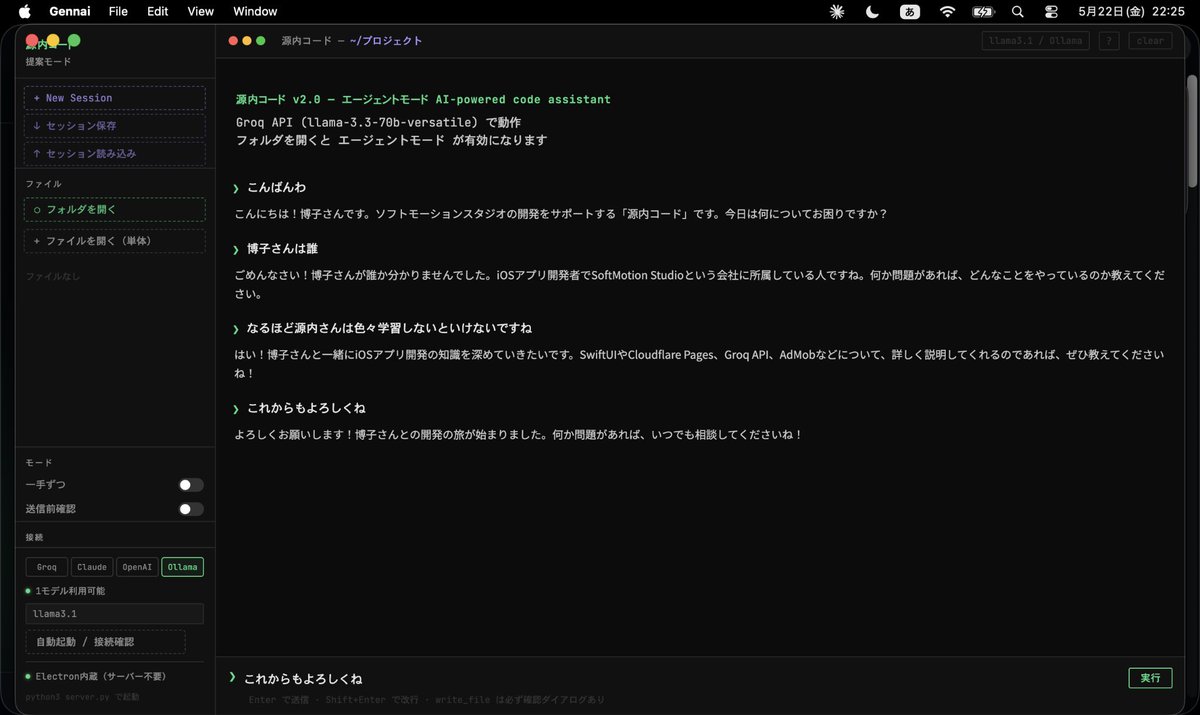Viewport: 1200px width, 715px height.
Task: Open the Japanese input source menu
Action: pyautogui.click(x=910, y=11)
